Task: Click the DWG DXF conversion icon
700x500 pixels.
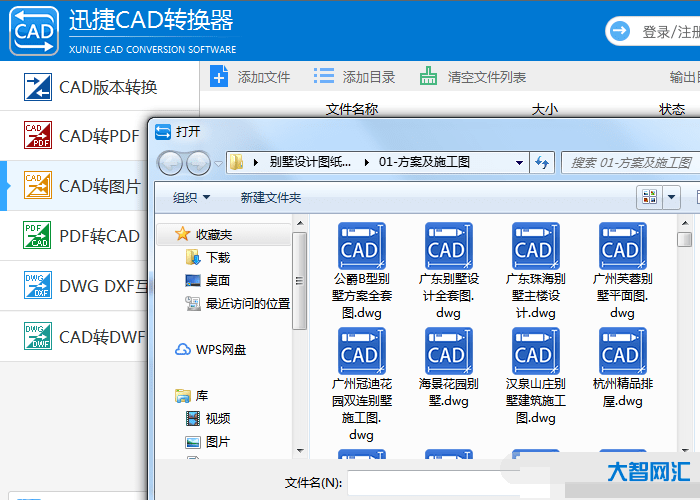Action: (38, 286)
